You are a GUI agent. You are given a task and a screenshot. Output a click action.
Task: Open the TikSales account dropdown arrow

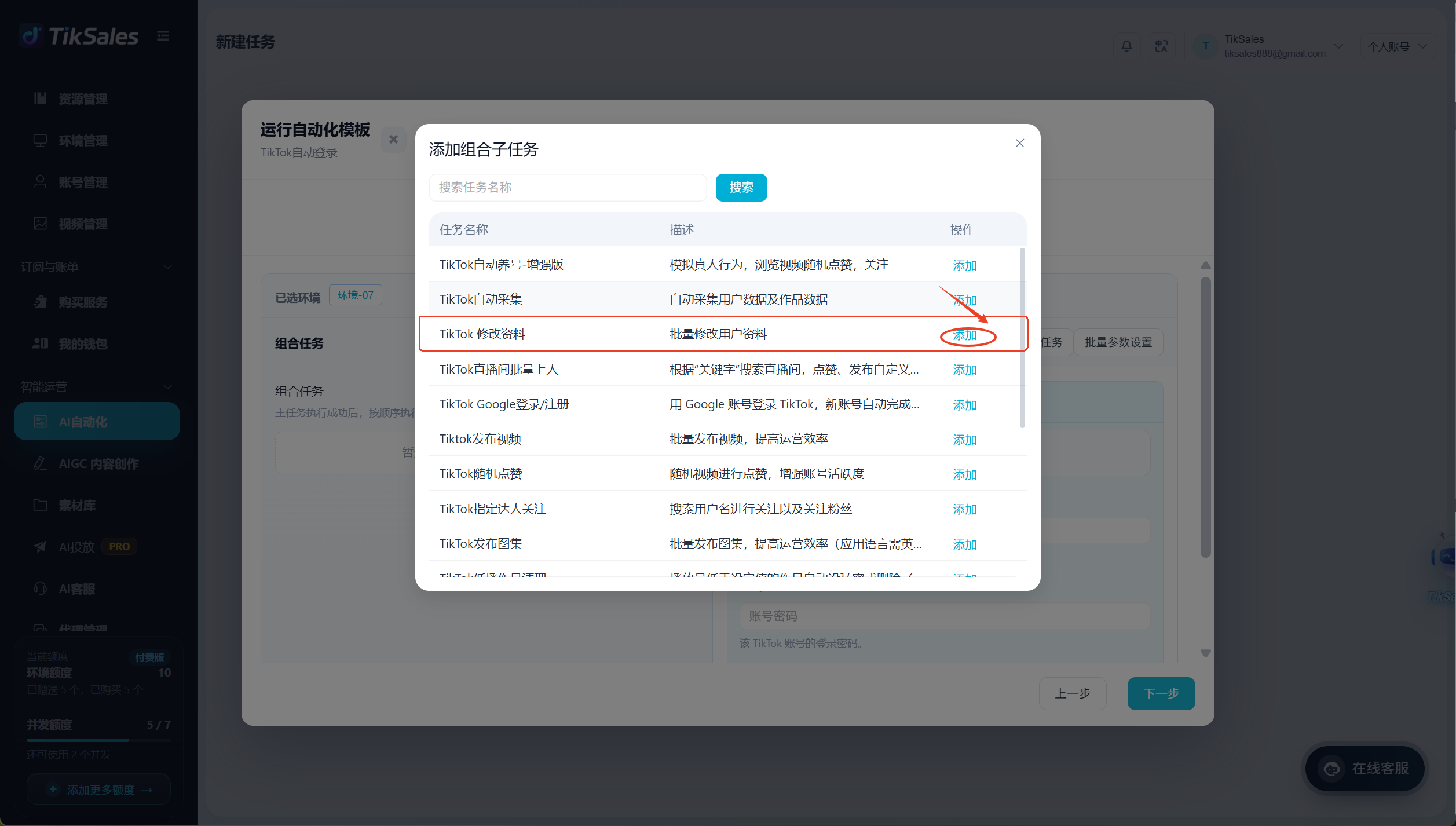pos(1338,46)
